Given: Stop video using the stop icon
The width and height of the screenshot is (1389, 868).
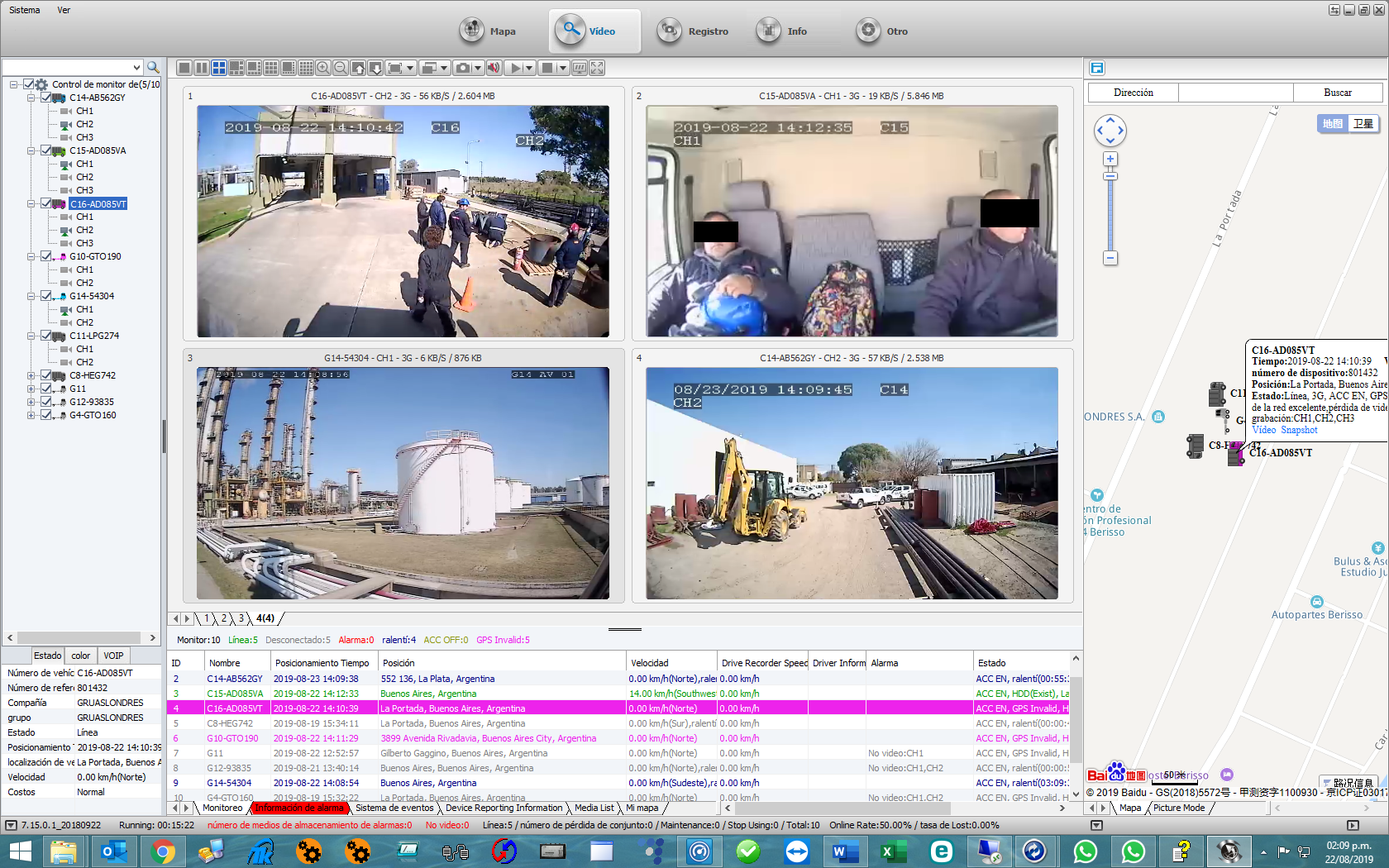Looking at the screenshot, I should 547,68.
